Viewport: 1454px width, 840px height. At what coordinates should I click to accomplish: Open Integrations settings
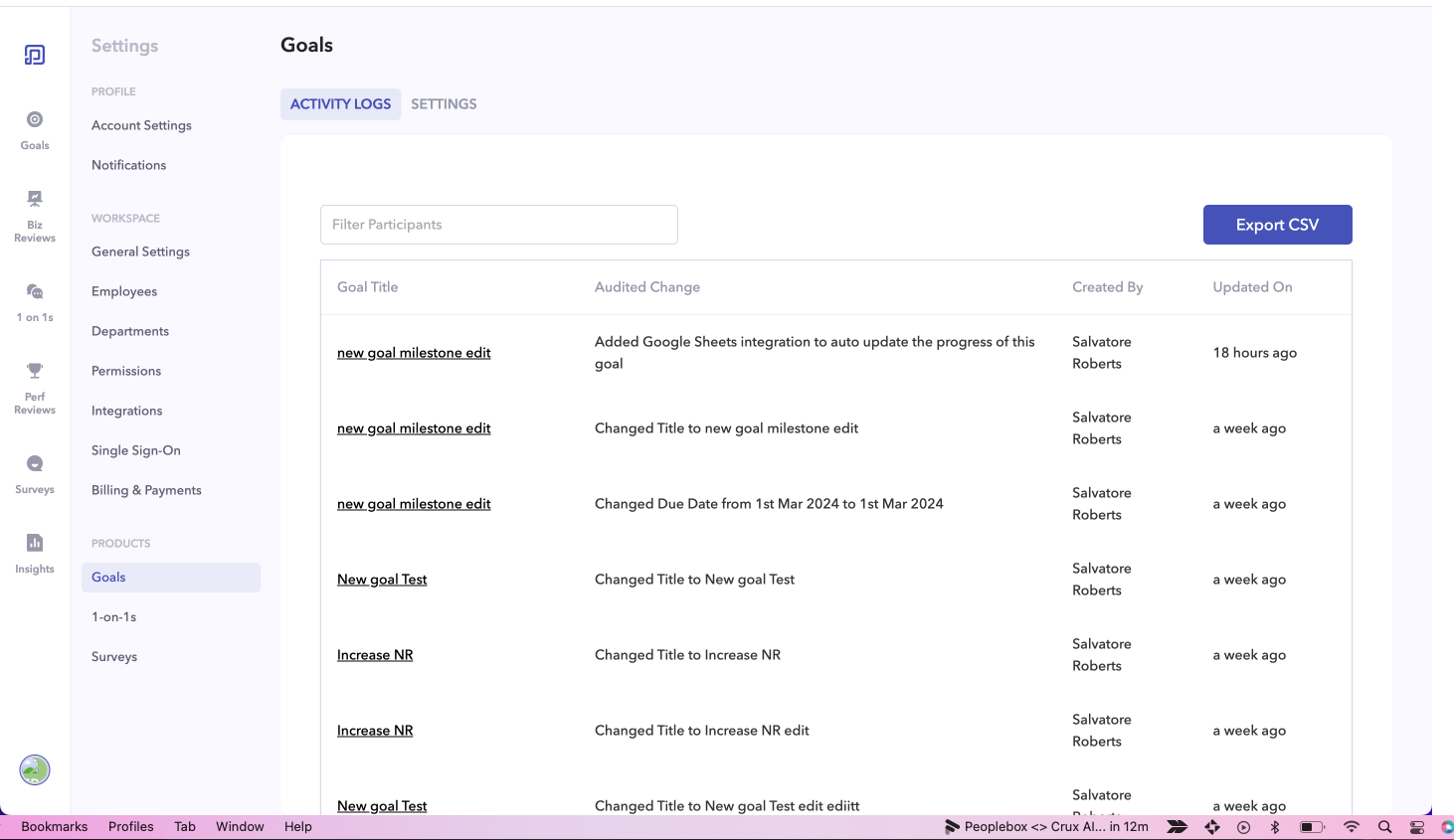(127, 411)
